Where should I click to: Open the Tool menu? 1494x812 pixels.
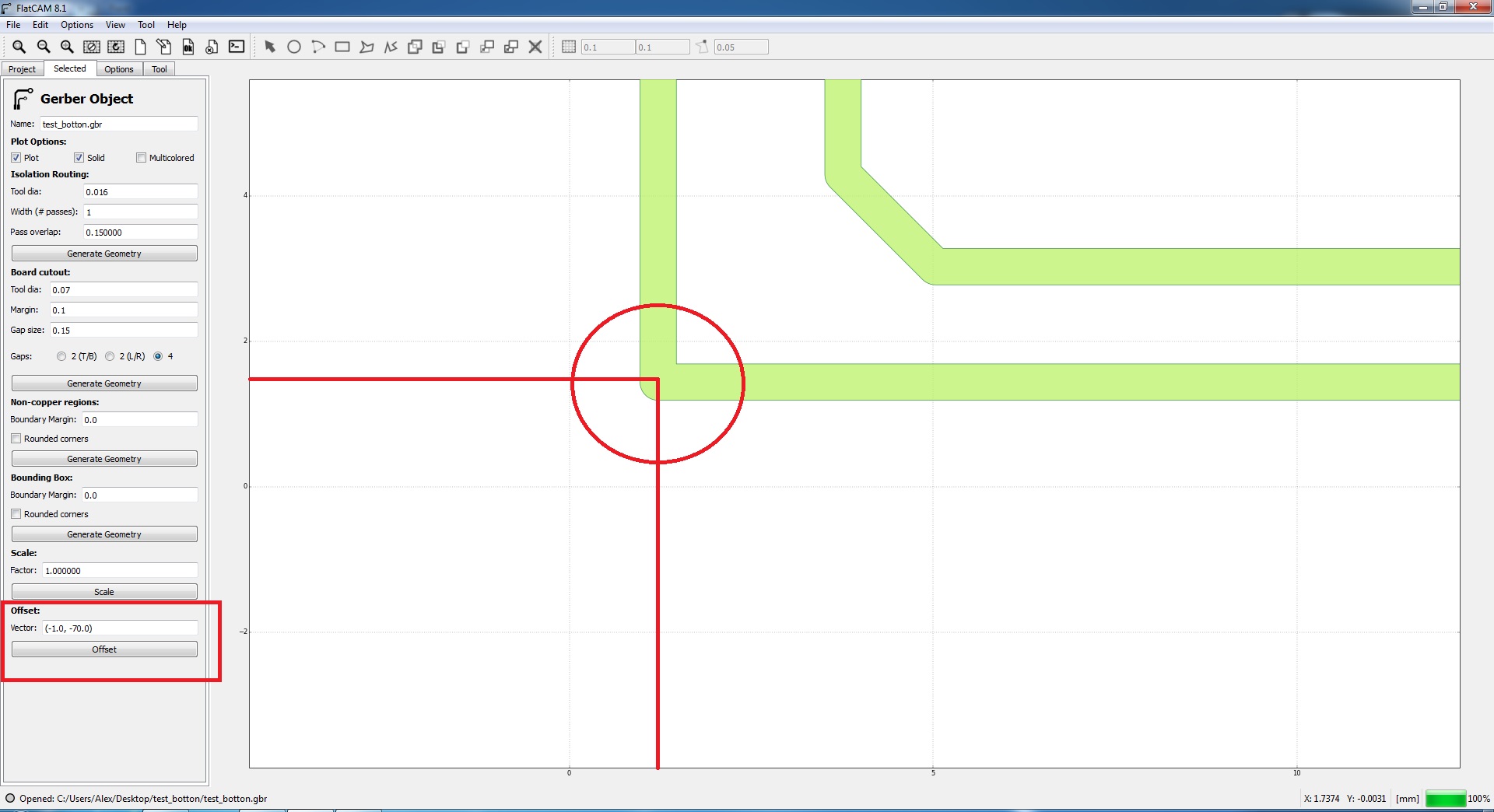(x=146, y=25)
